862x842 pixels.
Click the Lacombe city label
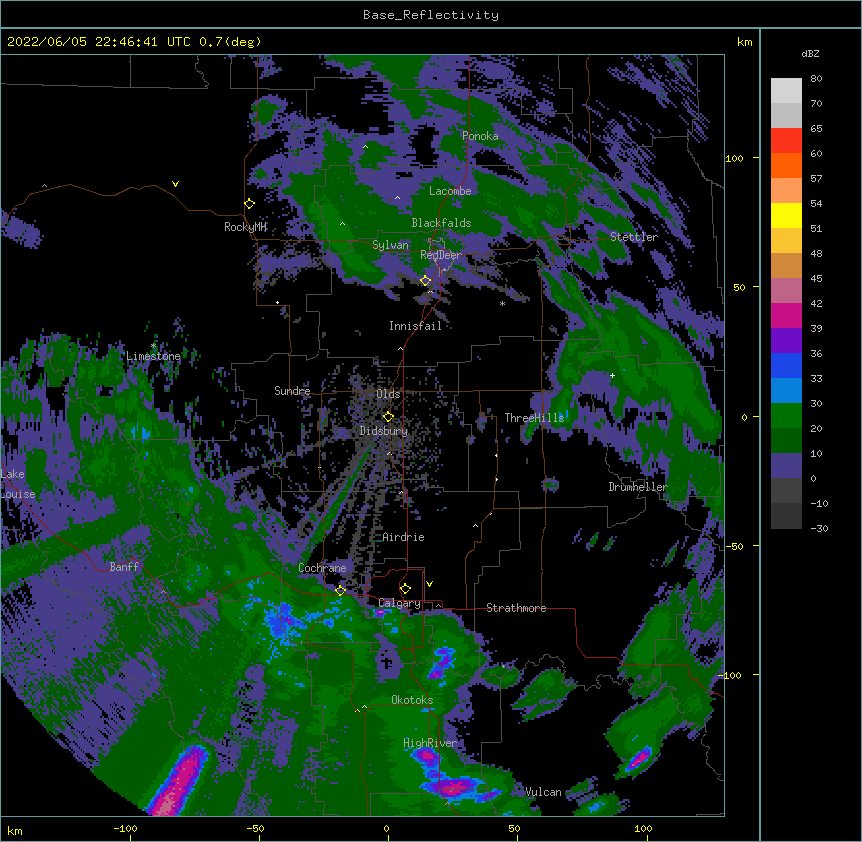450,191
